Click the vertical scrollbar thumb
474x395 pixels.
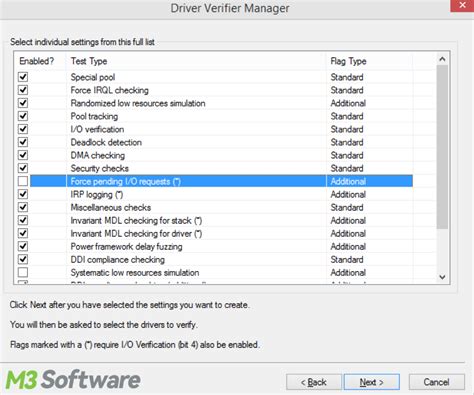442,147
